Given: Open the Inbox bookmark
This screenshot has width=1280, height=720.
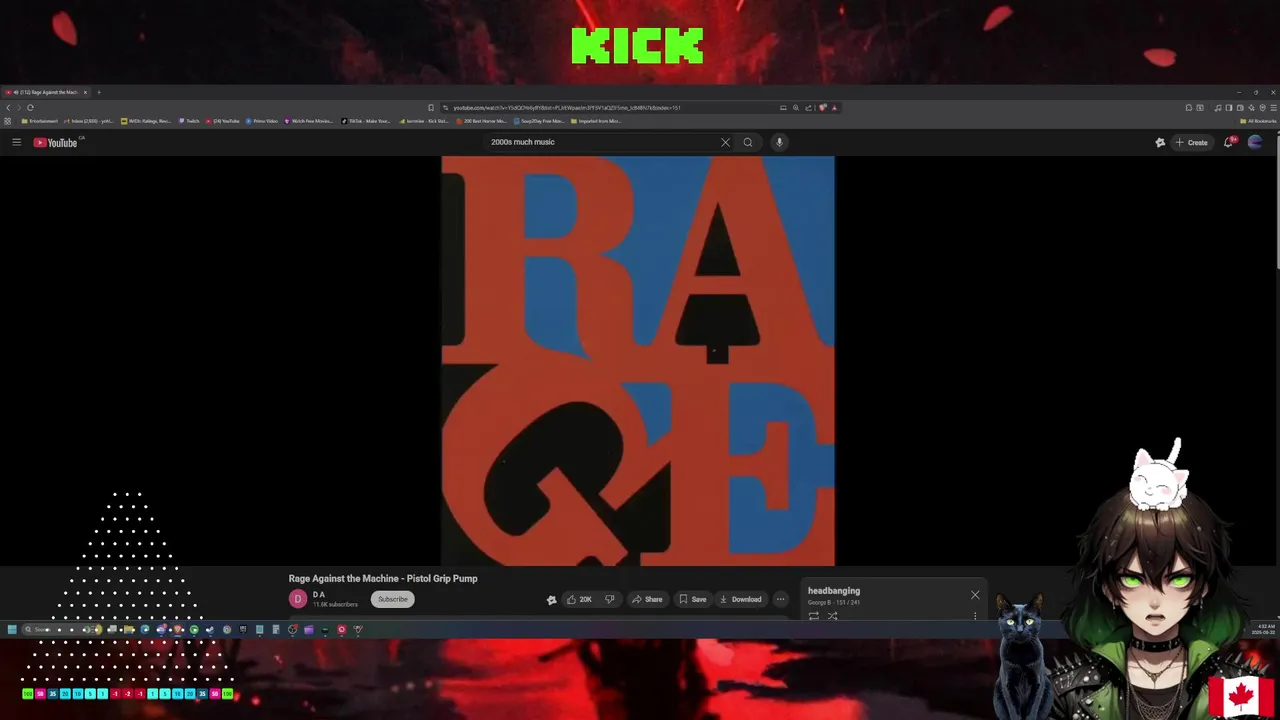Looking at the screenshot, I should click(90, 121).
